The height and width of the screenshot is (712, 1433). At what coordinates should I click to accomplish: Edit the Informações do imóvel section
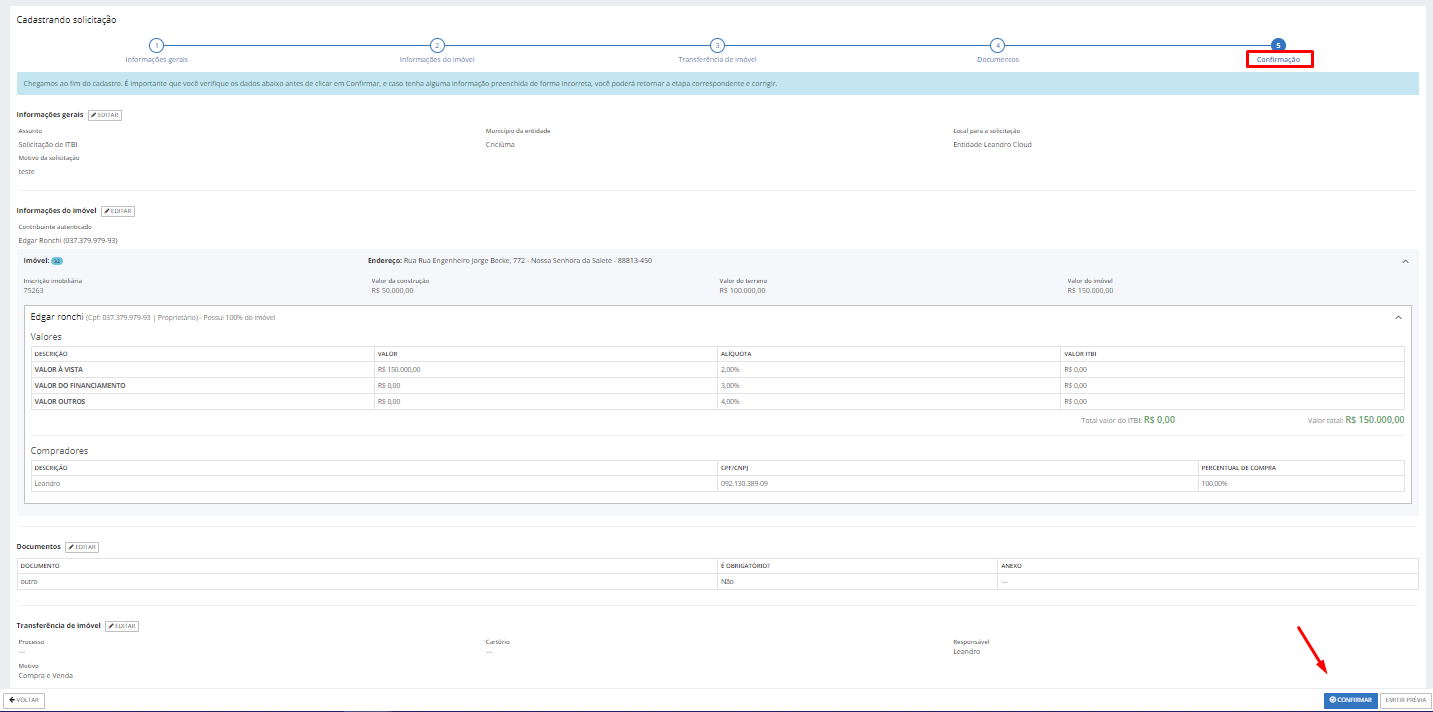[x=118, y=211]
